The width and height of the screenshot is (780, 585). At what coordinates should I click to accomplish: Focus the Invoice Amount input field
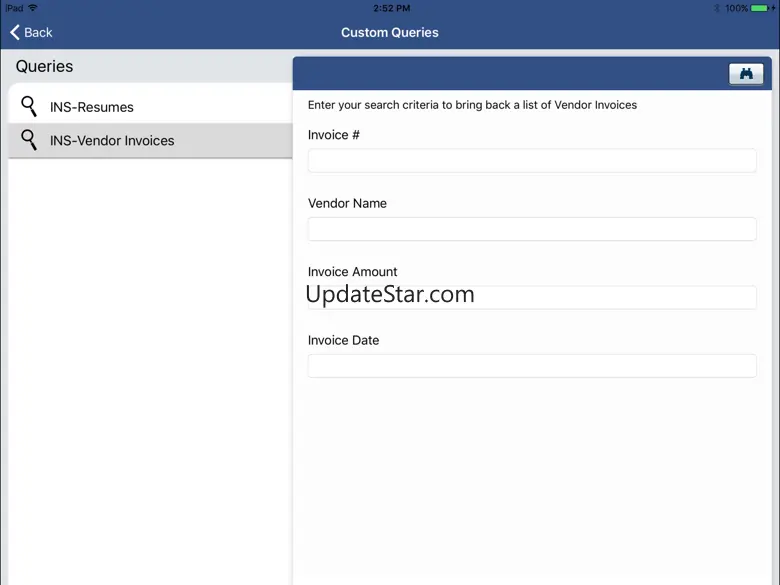[532, 297]
